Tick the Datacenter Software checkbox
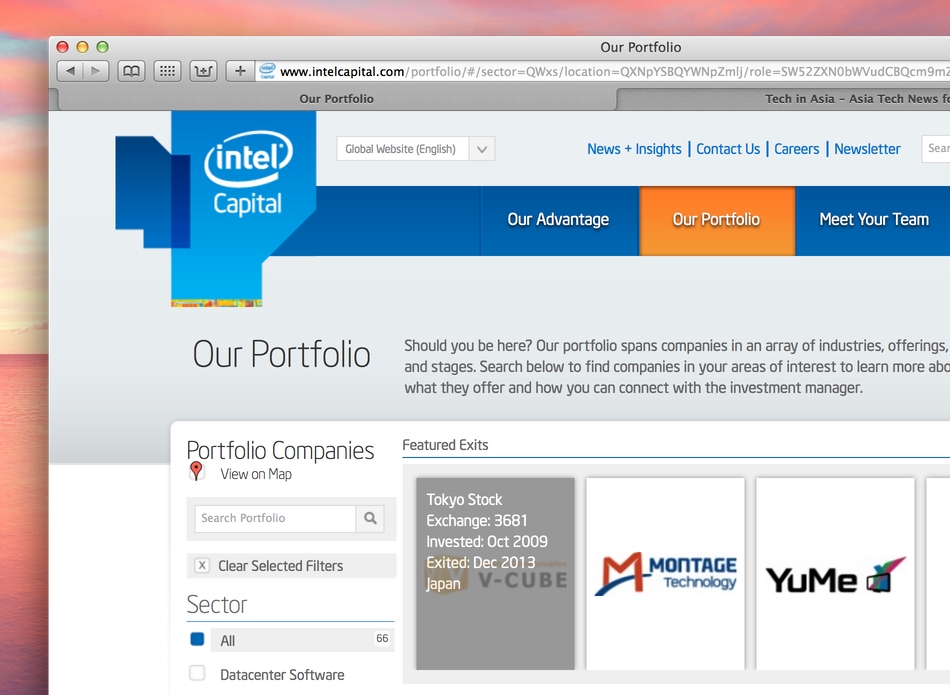This screenshot has height=695, width=950. (x=198, y=673)
